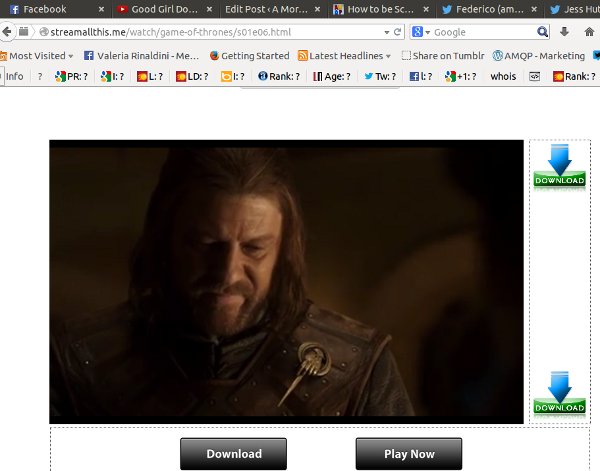Image resolution: width=600 pixels, height=471 pixels.
Task: Click the LD: ? linking domains item
Action: pyautogui.click(x=192, y=77)
